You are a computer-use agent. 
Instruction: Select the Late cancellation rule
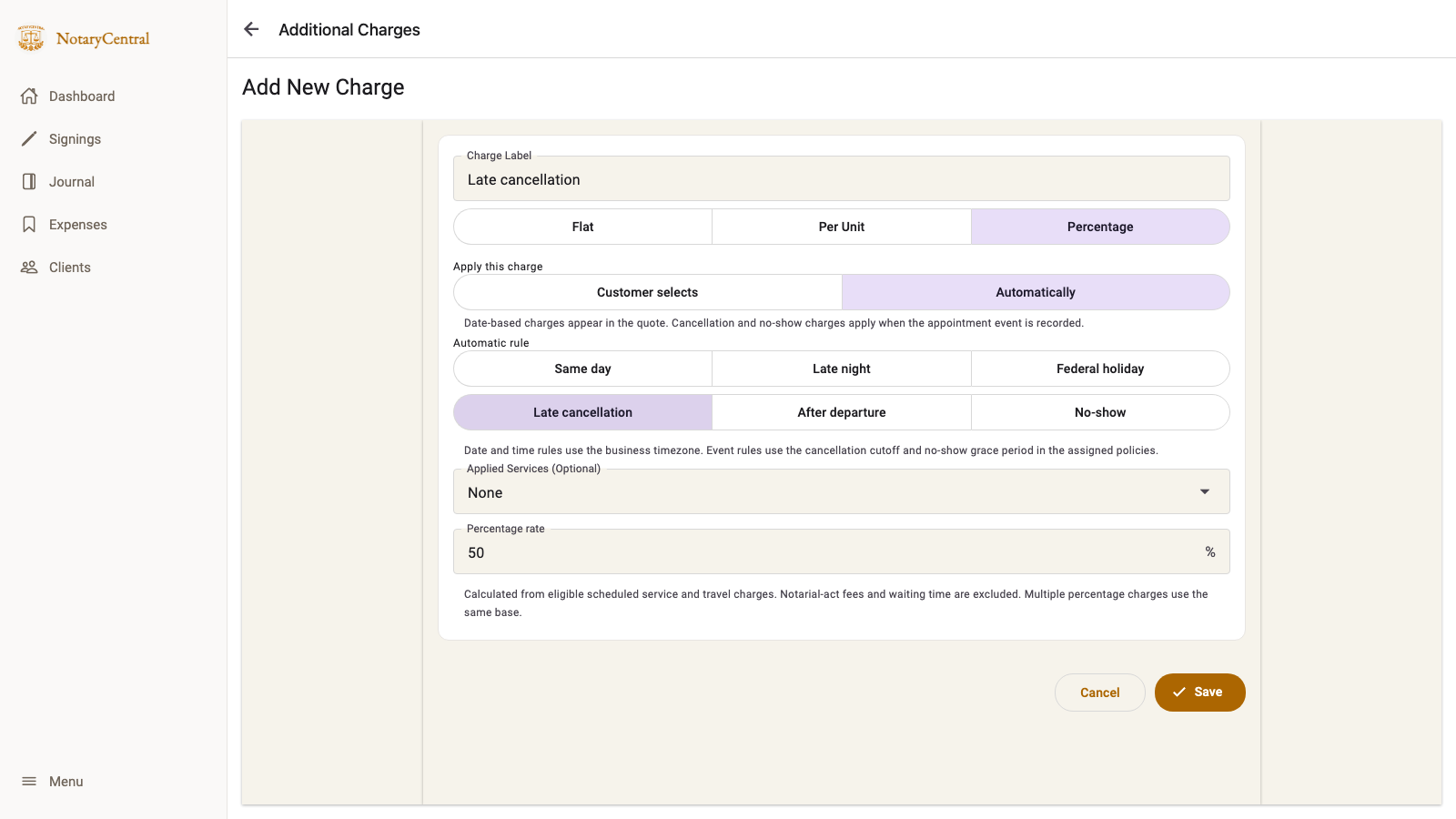(x=582, y=412)
